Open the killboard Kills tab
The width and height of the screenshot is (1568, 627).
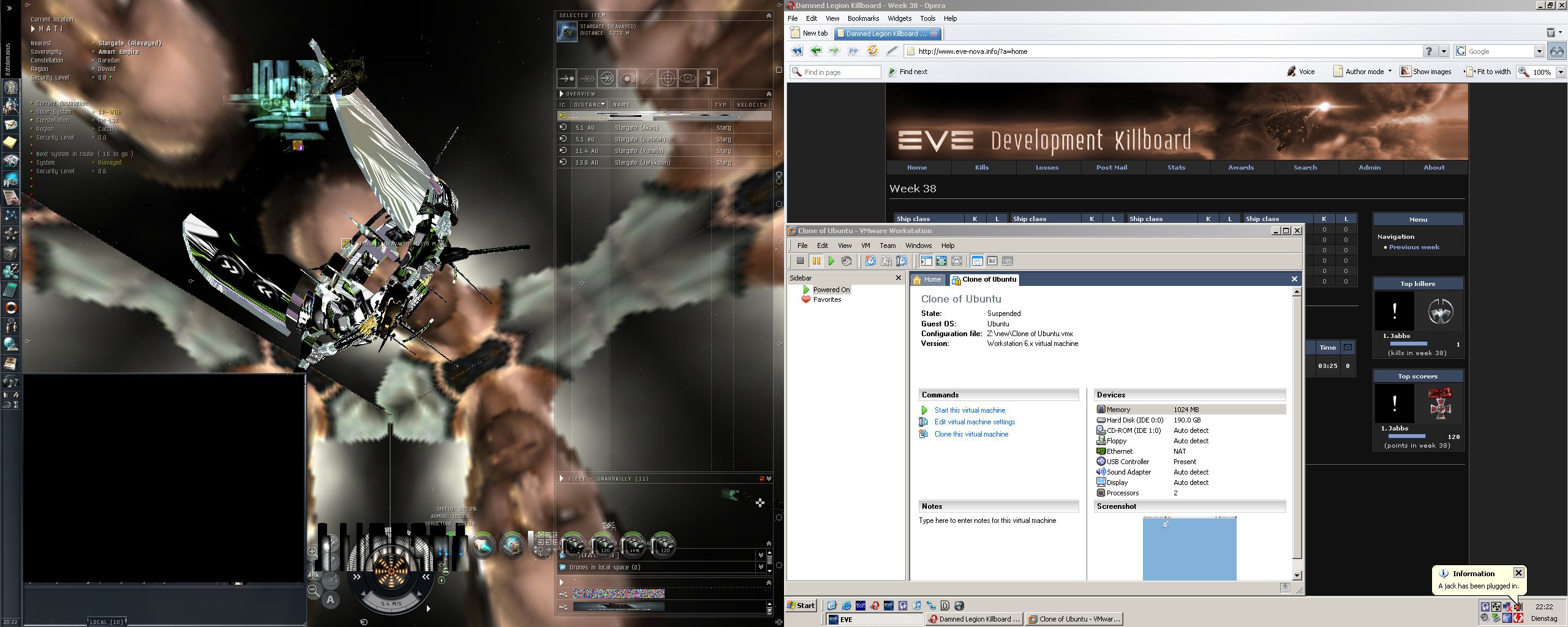982,167
